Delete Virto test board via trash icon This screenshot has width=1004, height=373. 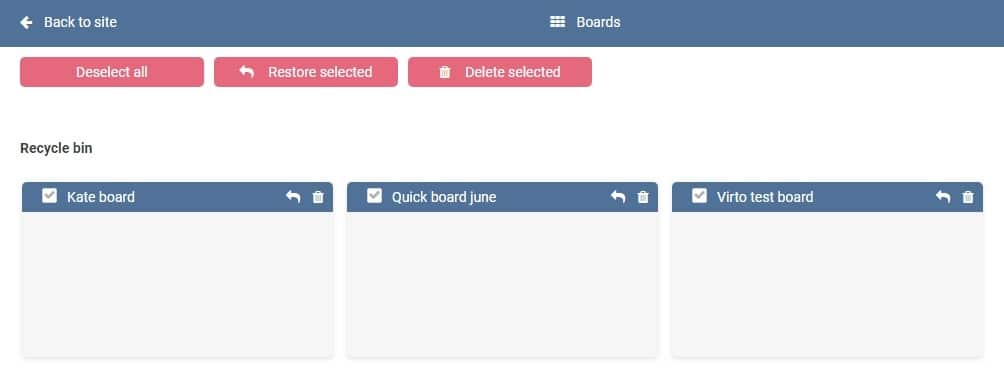[x=968, y=197]
